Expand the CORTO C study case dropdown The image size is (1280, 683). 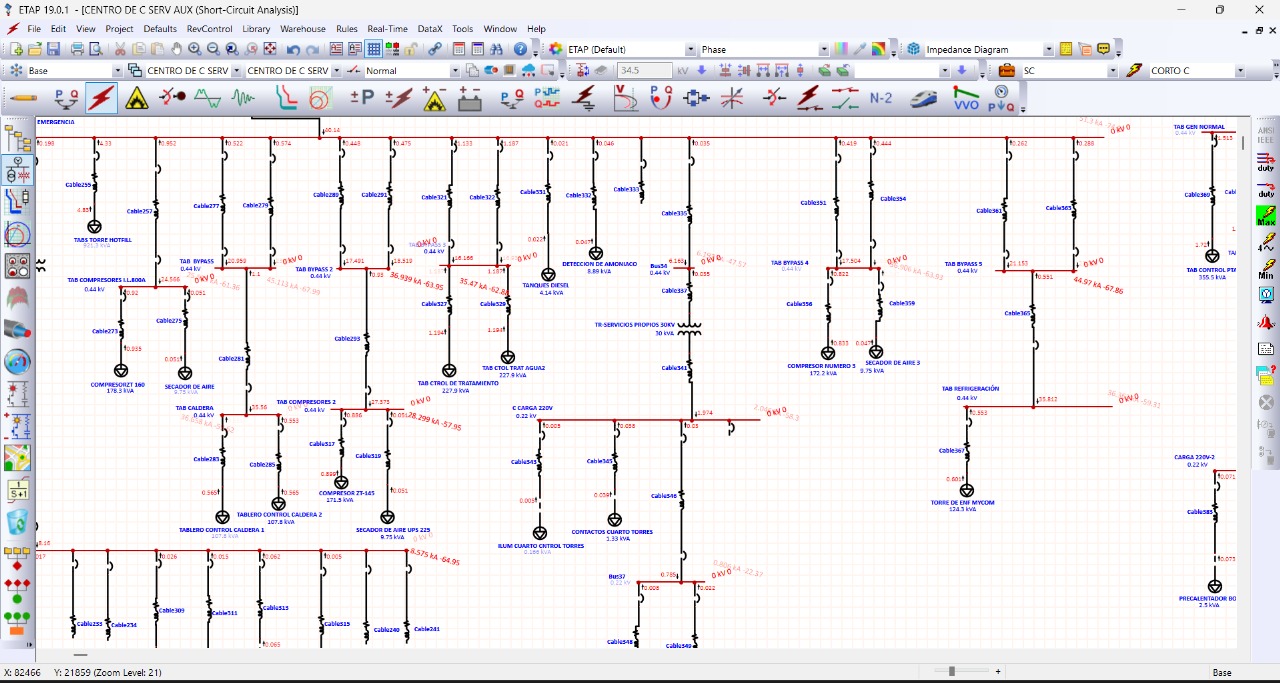(1241, 71)
